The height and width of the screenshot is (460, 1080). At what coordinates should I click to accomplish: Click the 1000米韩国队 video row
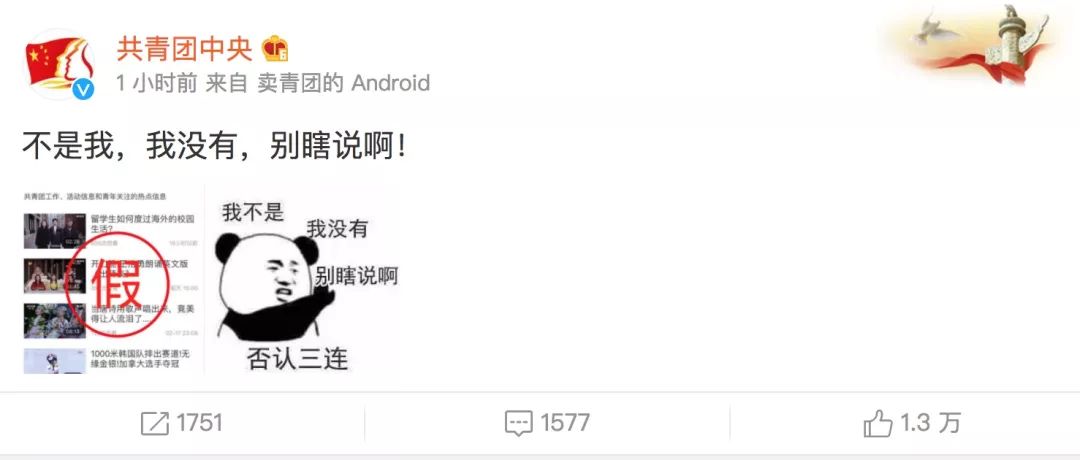(x=112, y=360)
